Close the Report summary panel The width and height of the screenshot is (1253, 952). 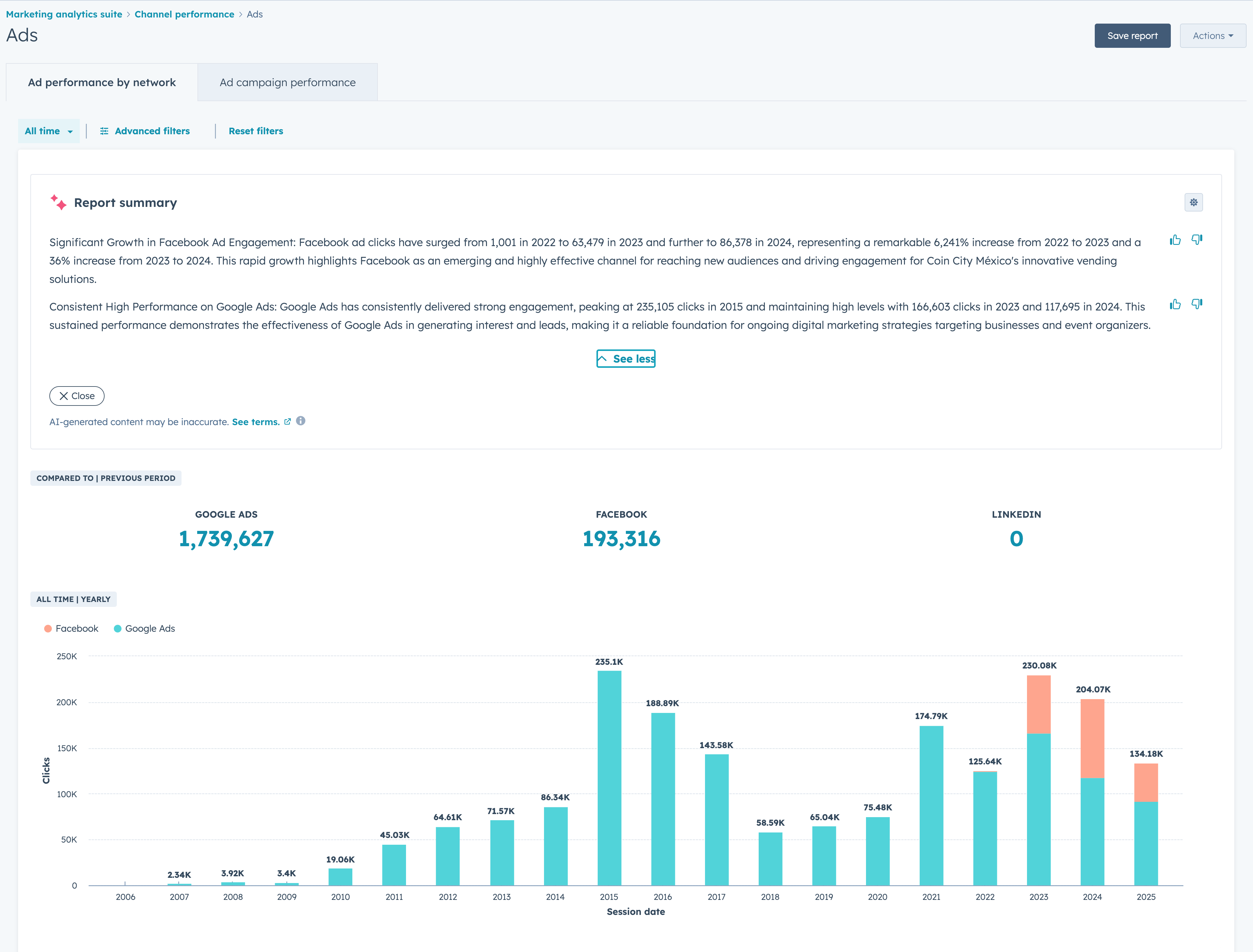tap(77, 396)
